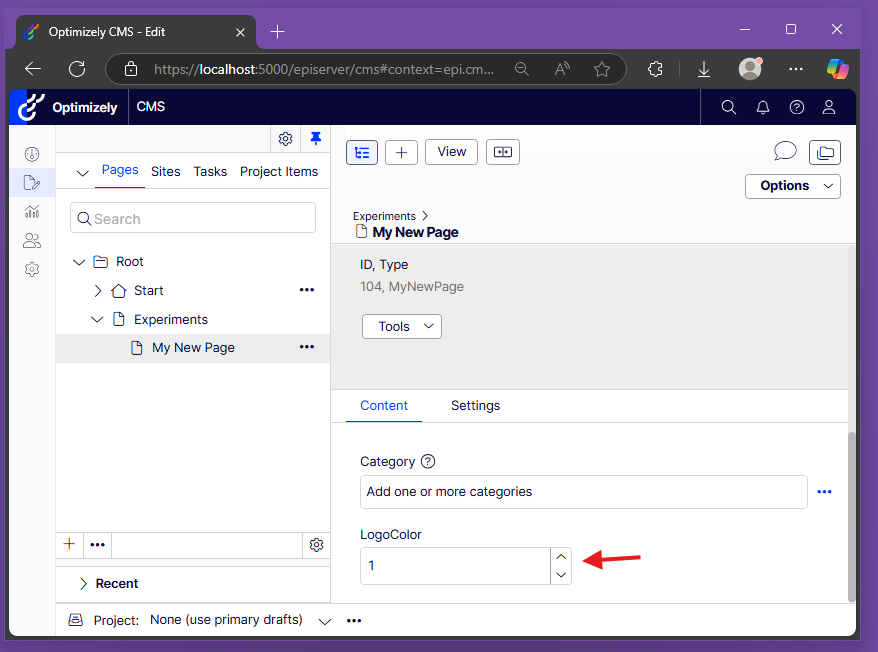This screenshot has height=652, width=878.
Task: Open the Project selection dropdown chevron
Action: (325, 621)
